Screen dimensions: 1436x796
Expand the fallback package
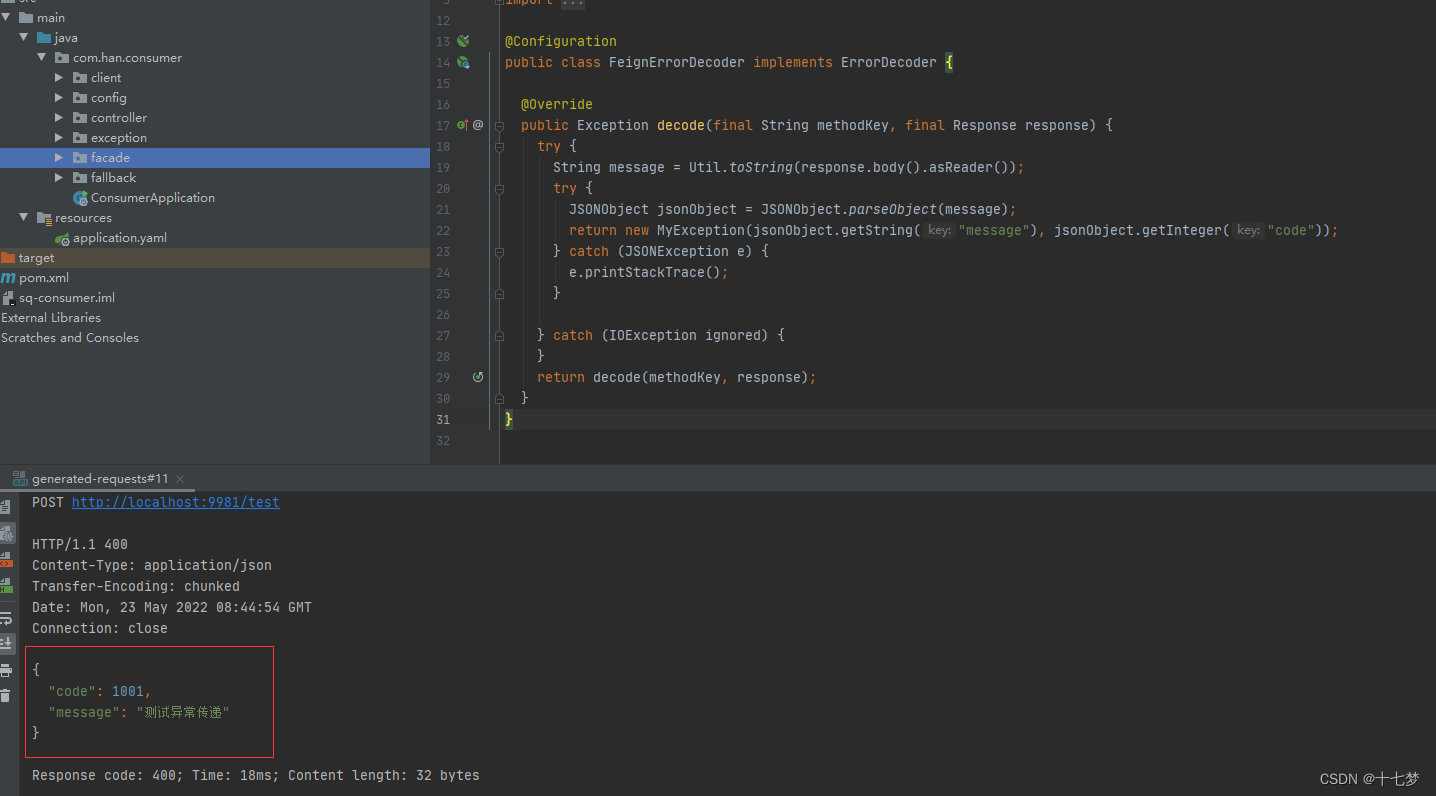click(60, 178)
